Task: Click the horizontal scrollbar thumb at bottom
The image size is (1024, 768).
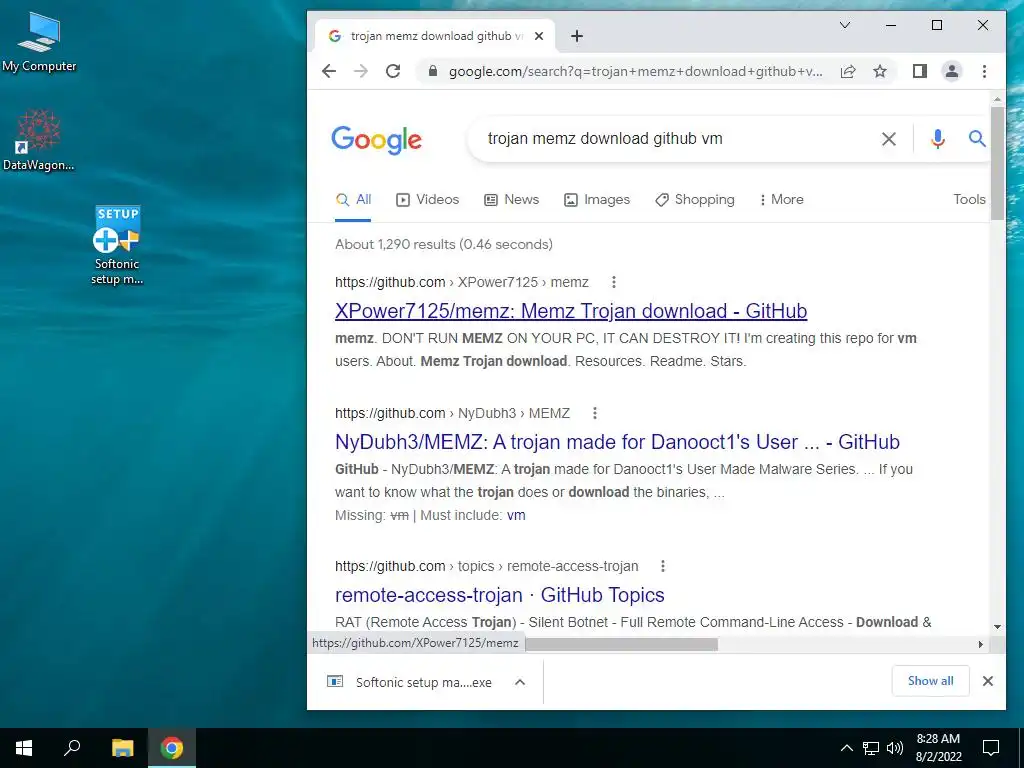Action: (x=621, y=644)
